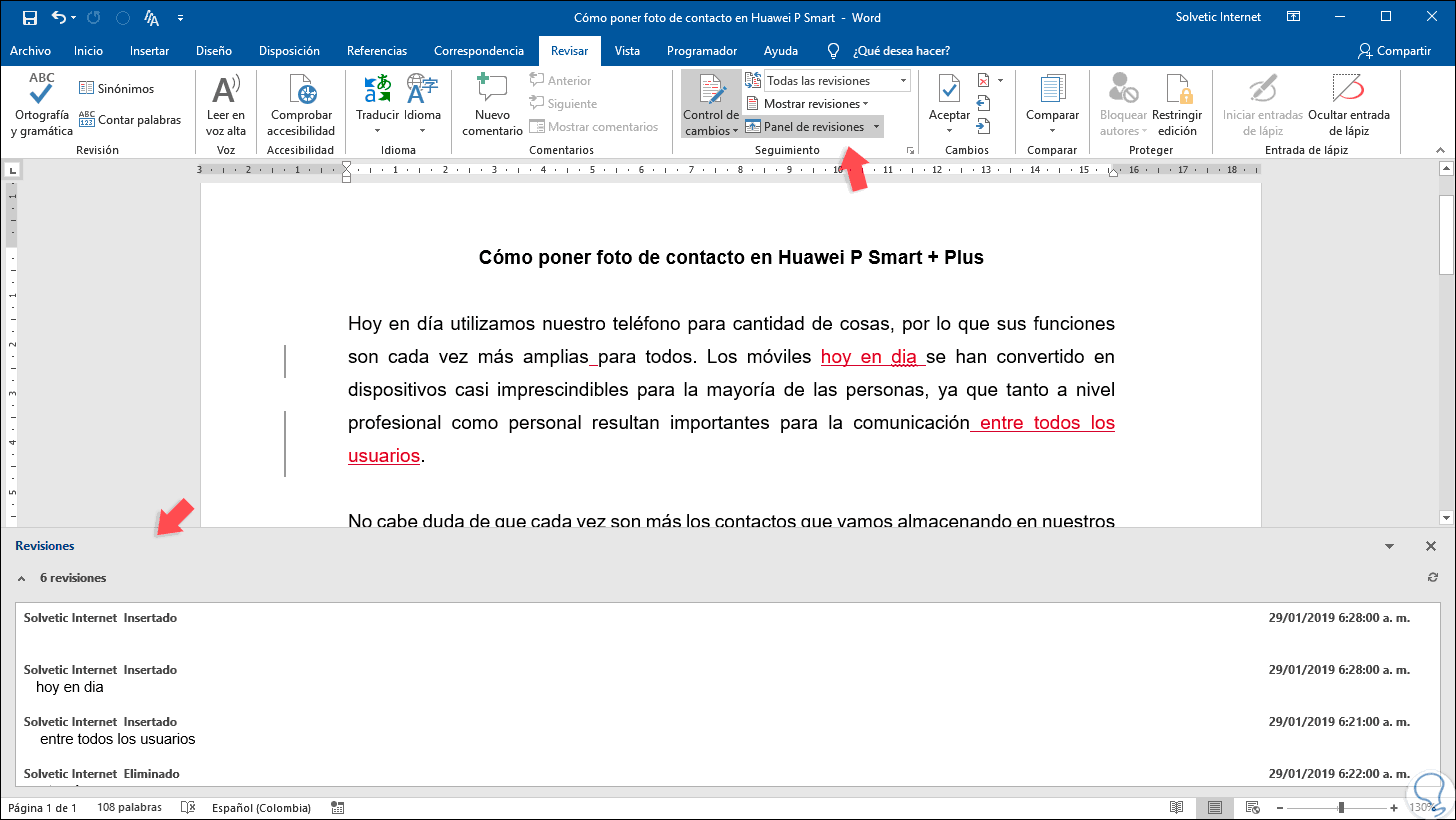This screenshot has height=820, width=1456.
Task: Click the zoom slider handle
Action: [1341, 808]
